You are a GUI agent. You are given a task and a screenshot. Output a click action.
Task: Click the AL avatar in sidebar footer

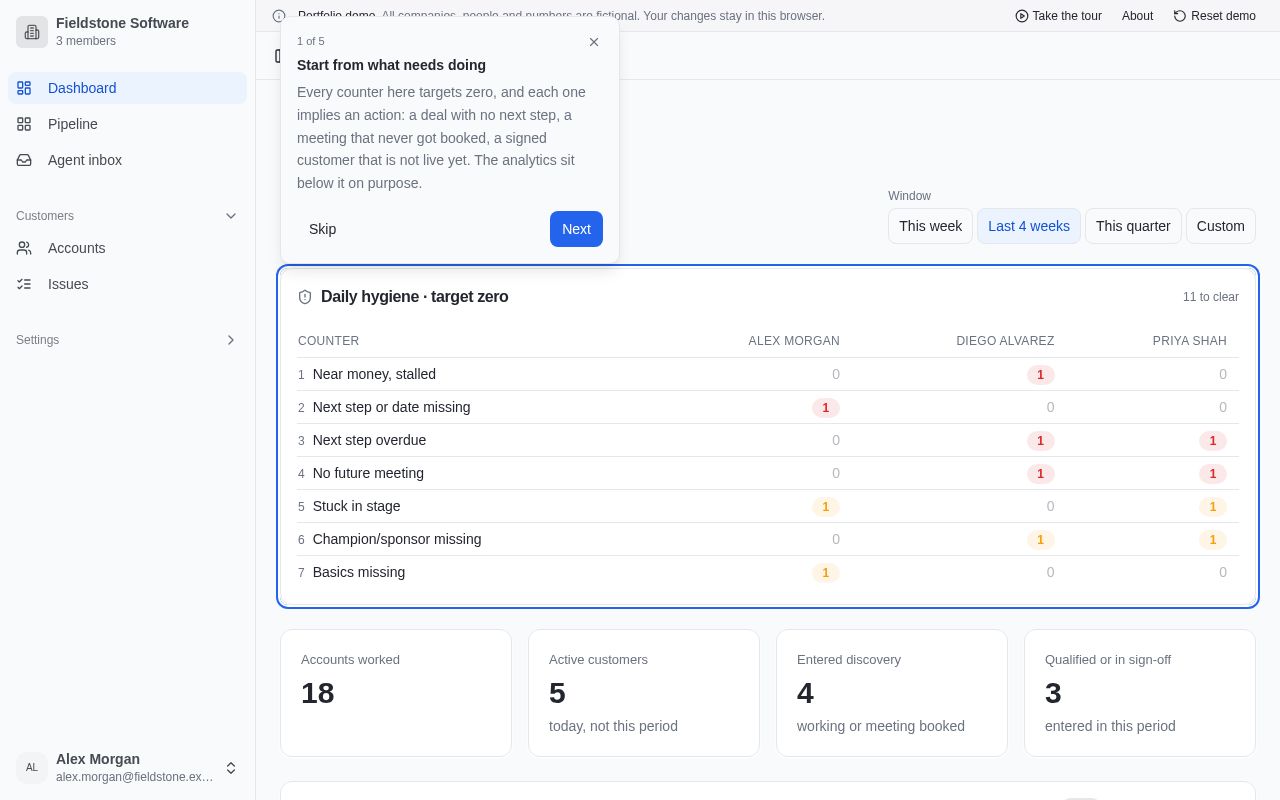32,768
